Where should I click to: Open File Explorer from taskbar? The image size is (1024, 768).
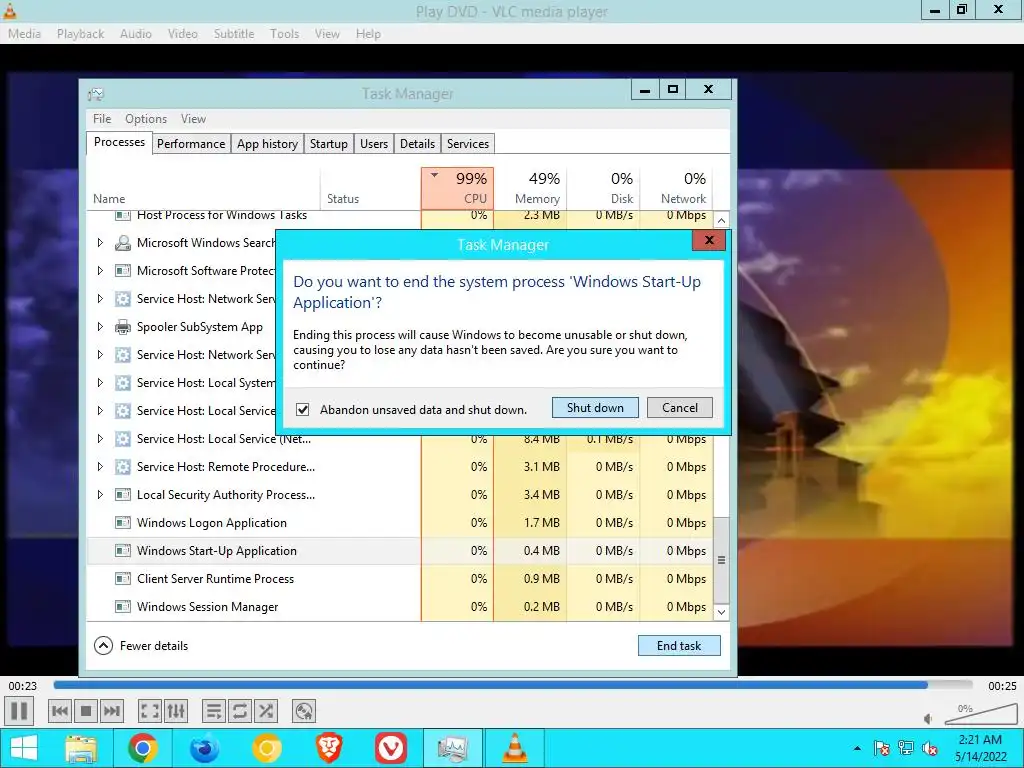(x=82, y=748)
